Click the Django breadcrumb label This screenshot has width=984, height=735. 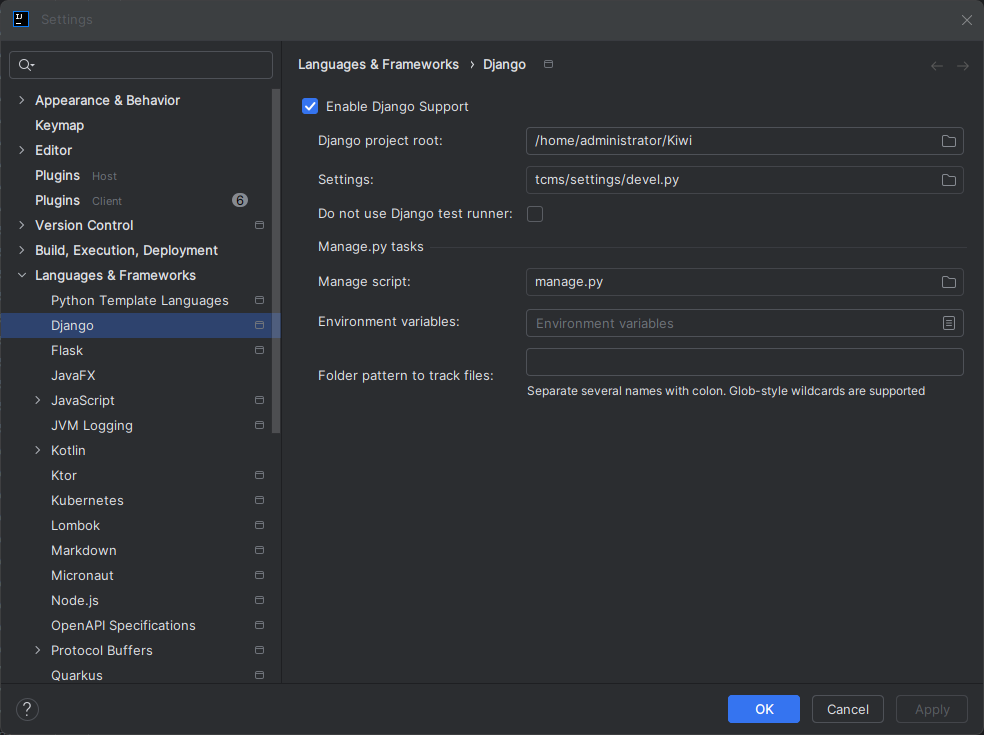coord(504,64)
